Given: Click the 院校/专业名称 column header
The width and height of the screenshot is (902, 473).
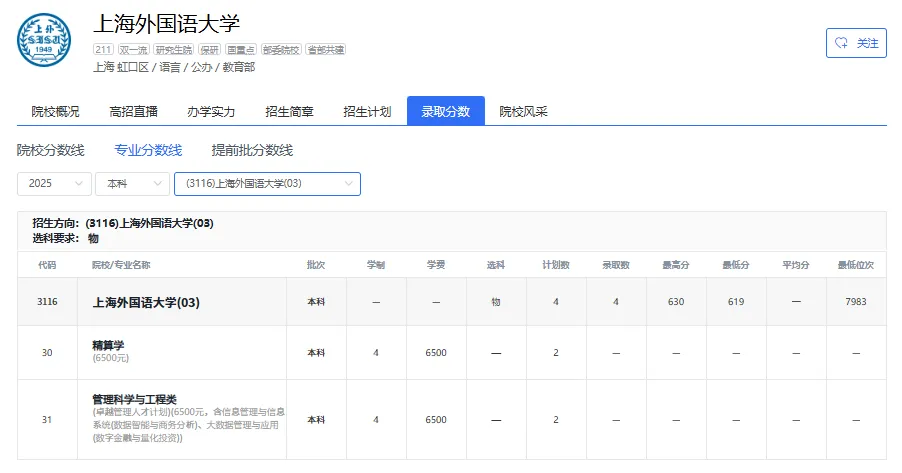Looking at the screenshot, I should click(x=121, y=265).
